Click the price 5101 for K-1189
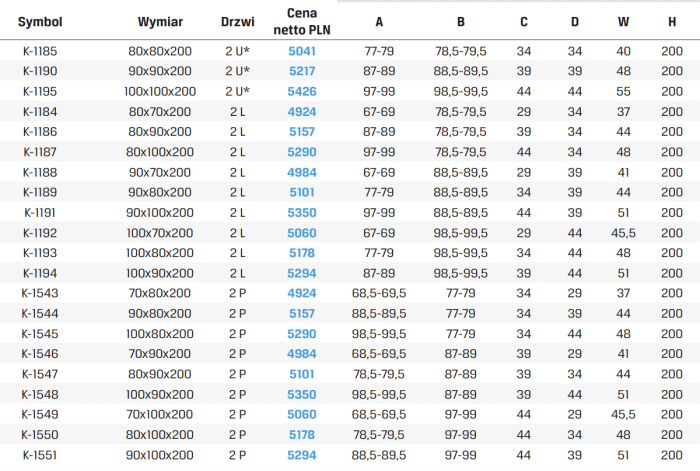This screenshot has height=471, width=700. (302, 192)
